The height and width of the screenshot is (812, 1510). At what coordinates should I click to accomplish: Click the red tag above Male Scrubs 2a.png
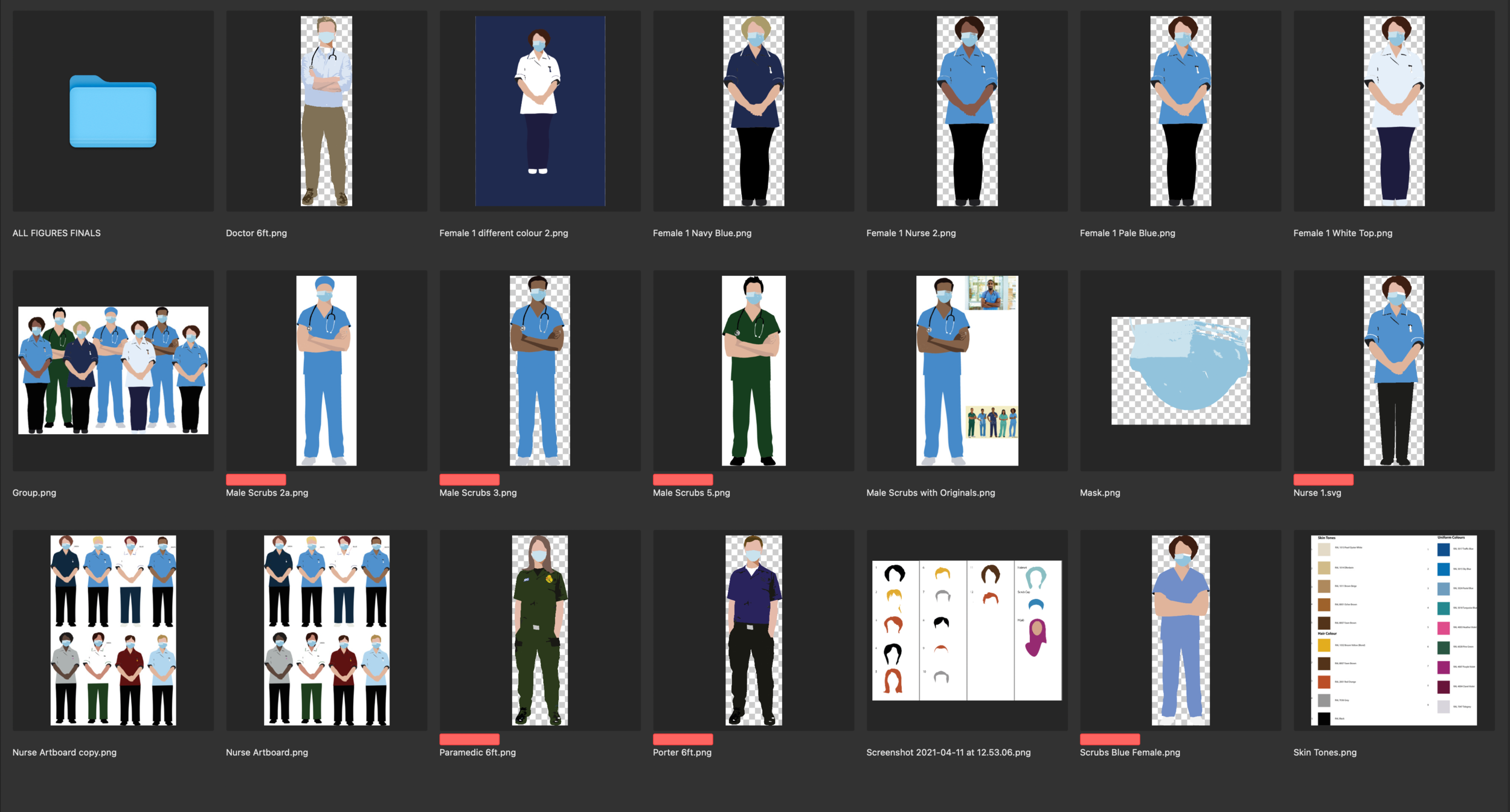(256, 480)
